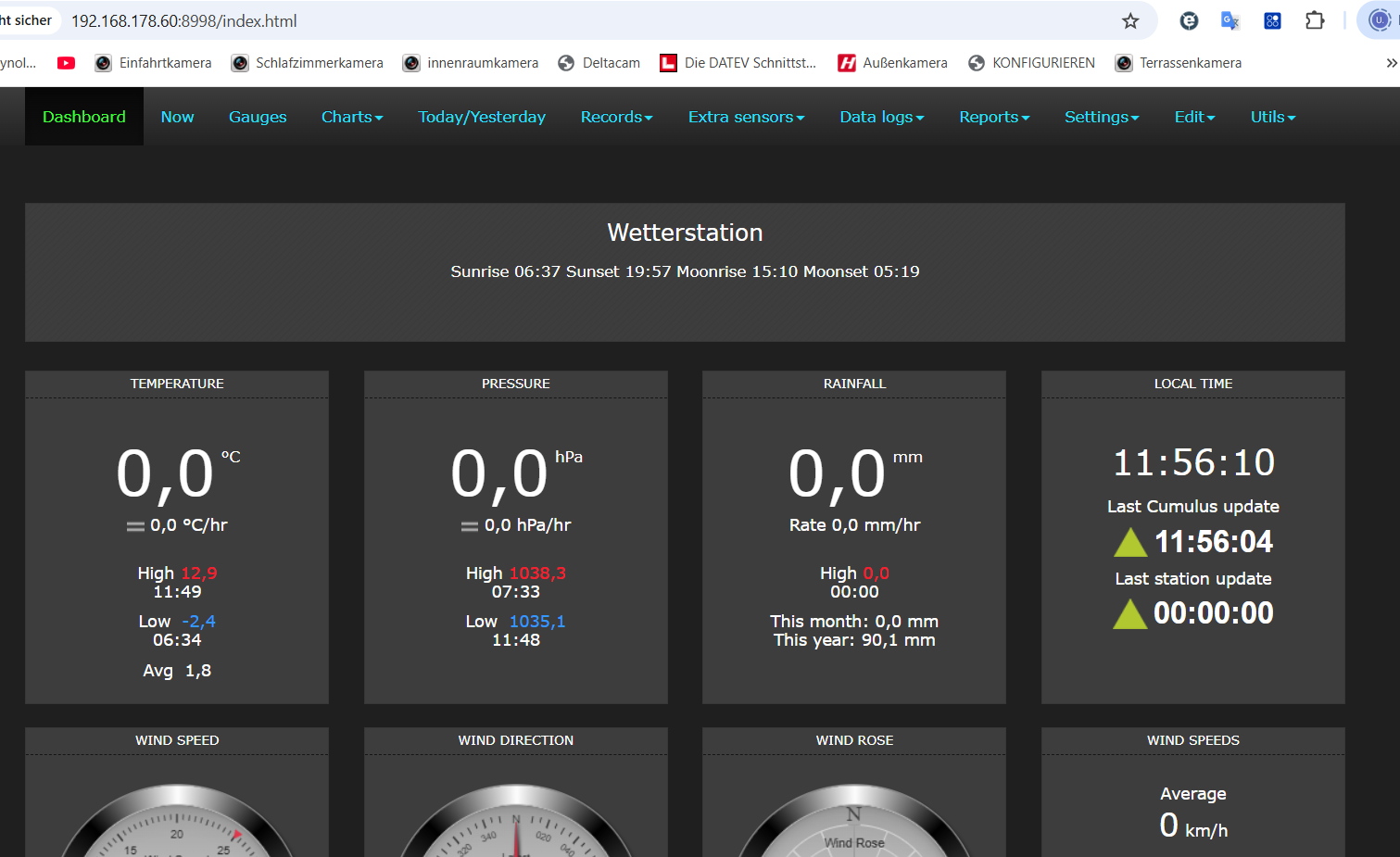This screenshot has height=857, width=1400.
Task: Show more bookmarks with the chevron
Action: pos(1391,63)
